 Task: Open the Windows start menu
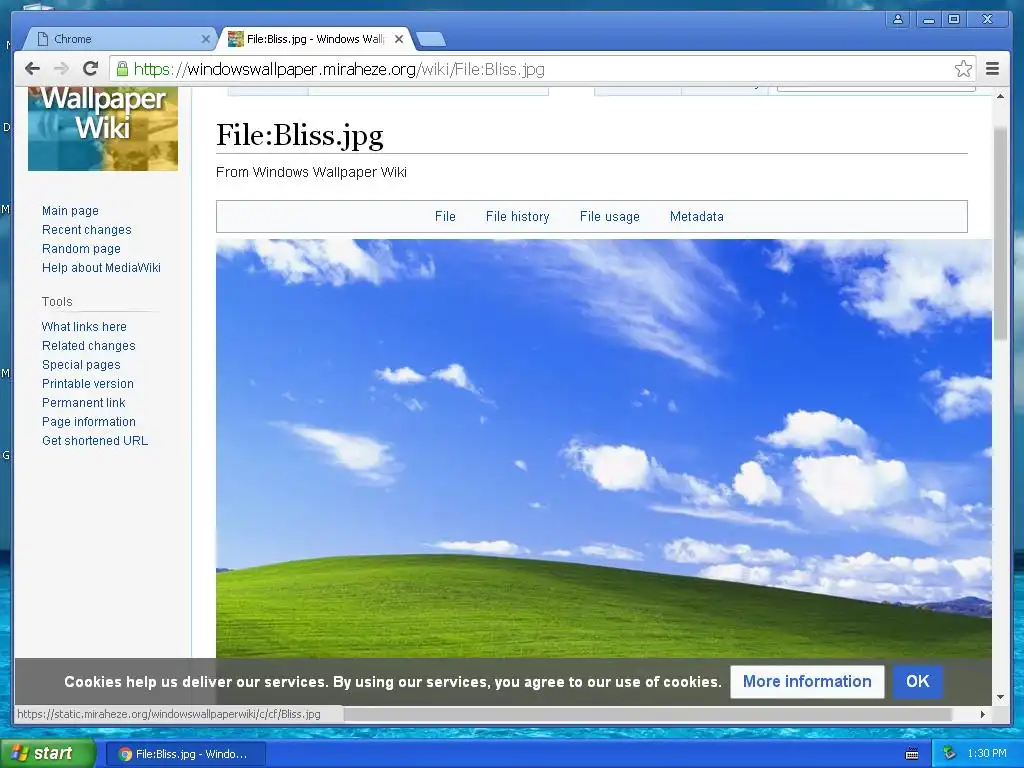(x=48, y=754)
